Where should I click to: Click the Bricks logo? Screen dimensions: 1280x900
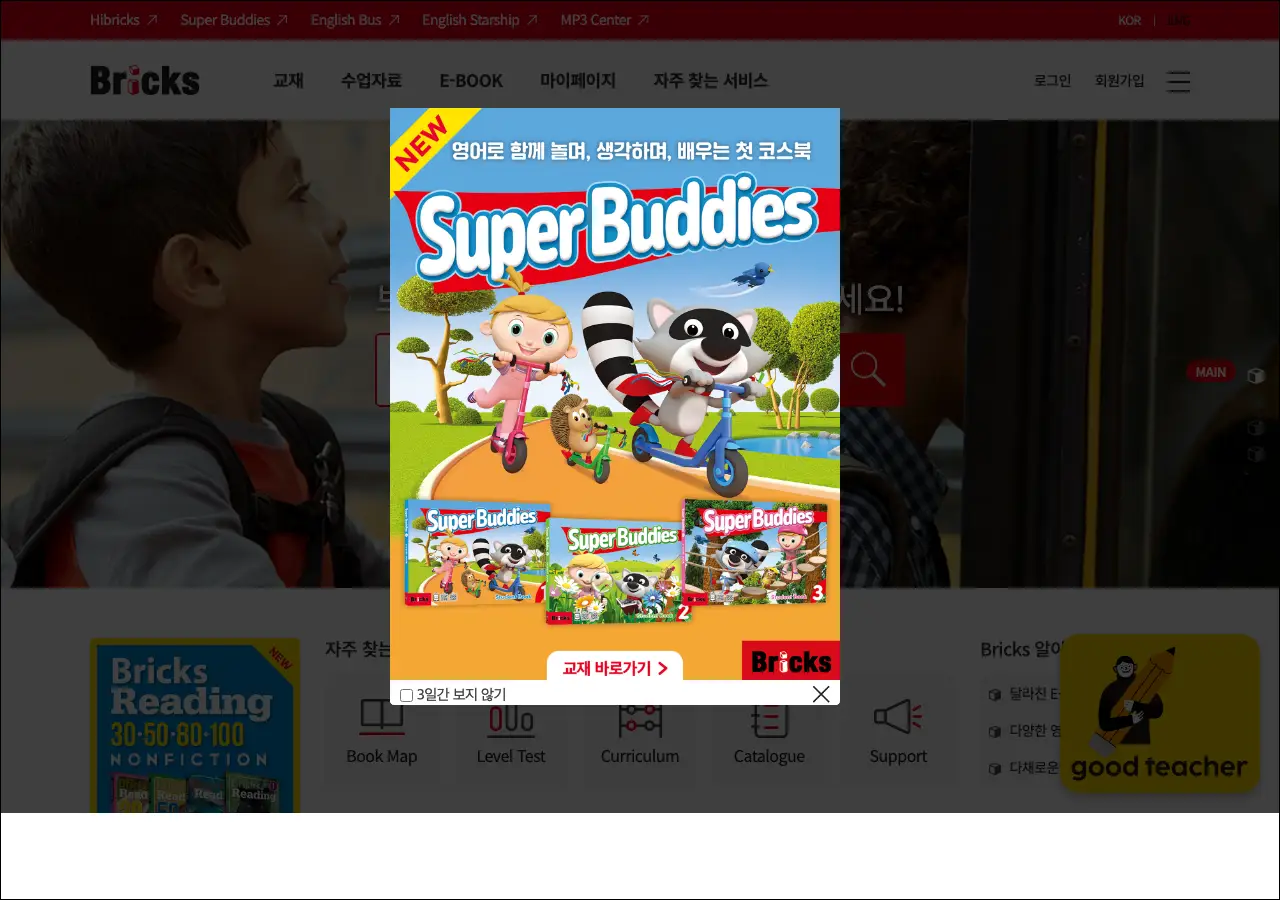click(145, 80)
